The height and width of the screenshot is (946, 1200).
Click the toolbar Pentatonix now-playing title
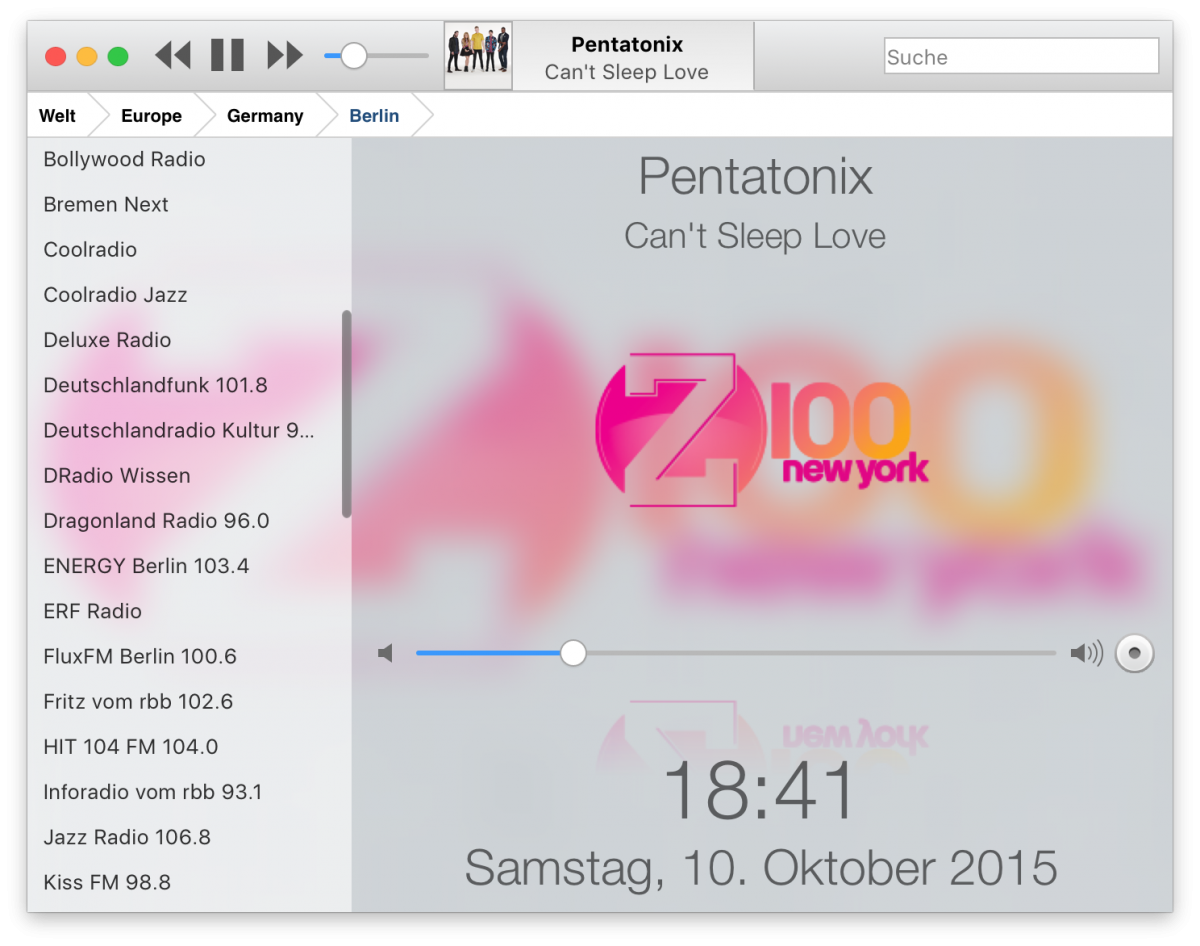tap(627, 44)
